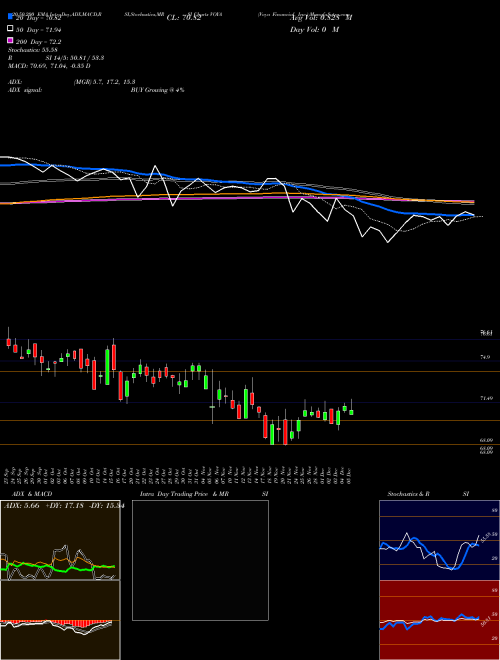500x660 pixels.
Task: Click the 'Avg Vol: 0.328 M' label
Action: 321,18
